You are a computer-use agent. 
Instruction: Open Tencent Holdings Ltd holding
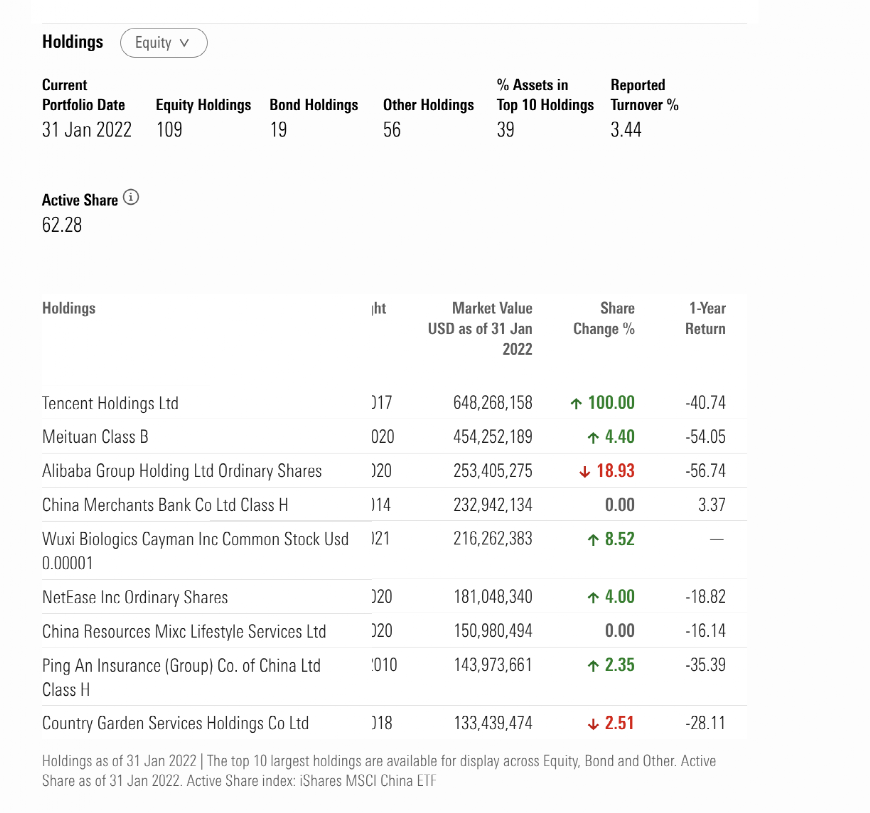pyautogui.click(x=110, y=403)
